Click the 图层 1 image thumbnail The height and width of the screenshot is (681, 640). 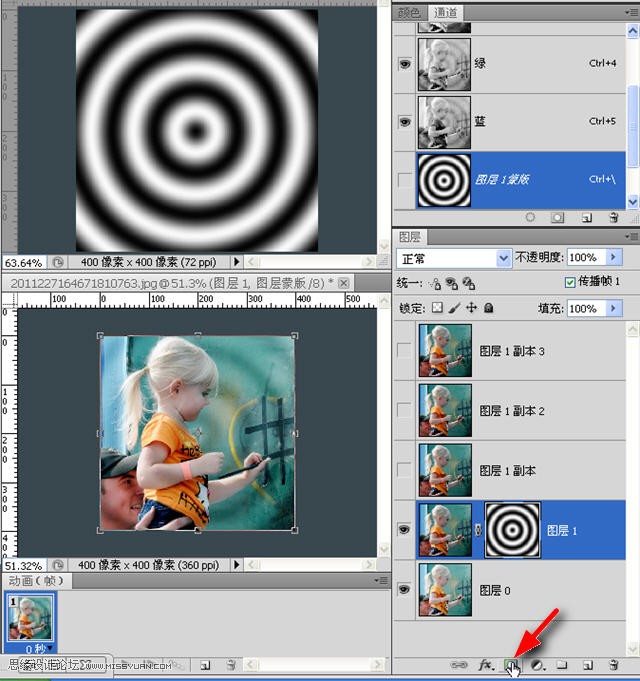pyautogui.click(x=445, y=530)
